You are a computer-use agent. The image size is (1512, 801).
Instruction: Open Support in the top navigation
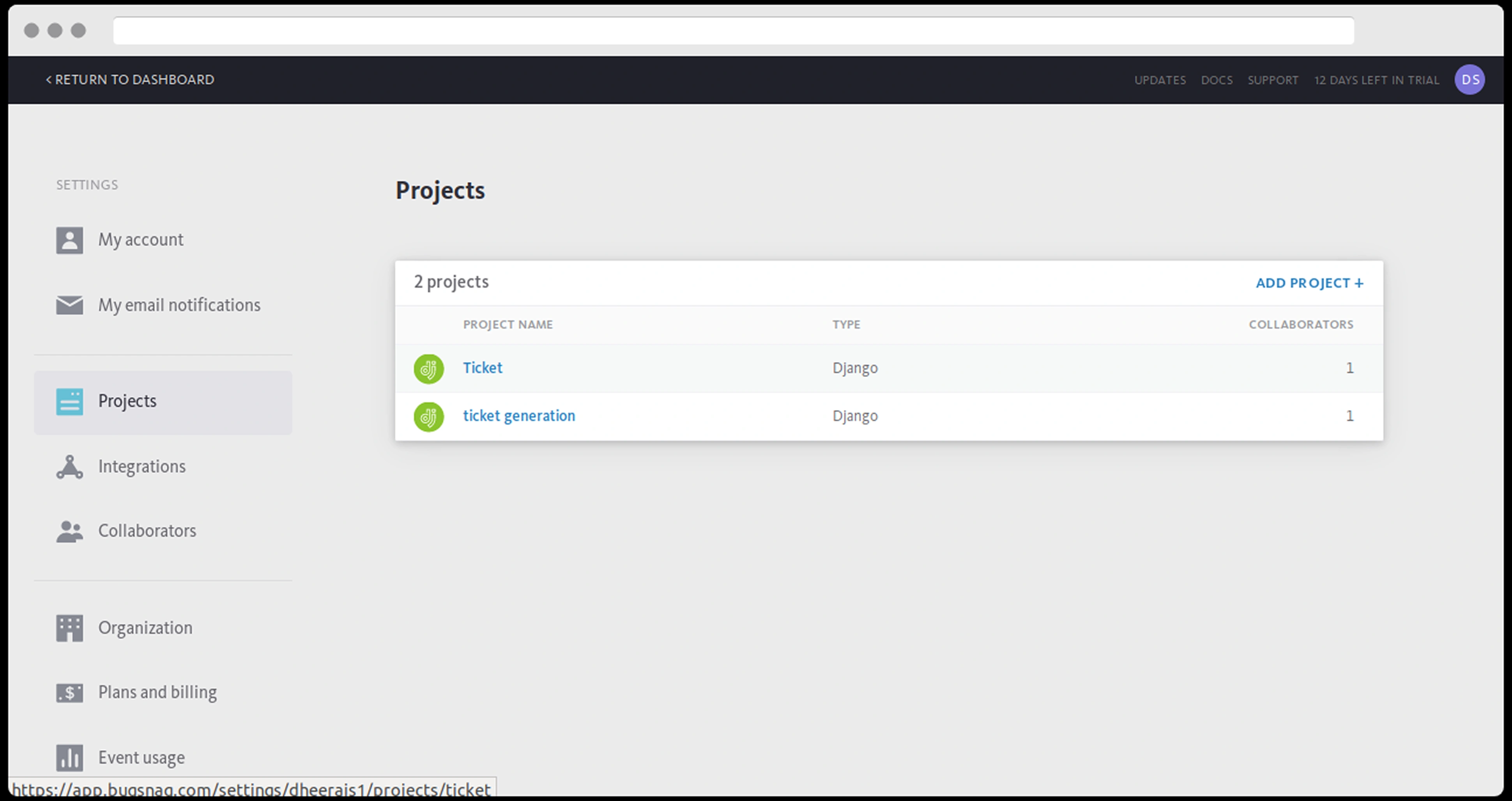[1273, 80]
